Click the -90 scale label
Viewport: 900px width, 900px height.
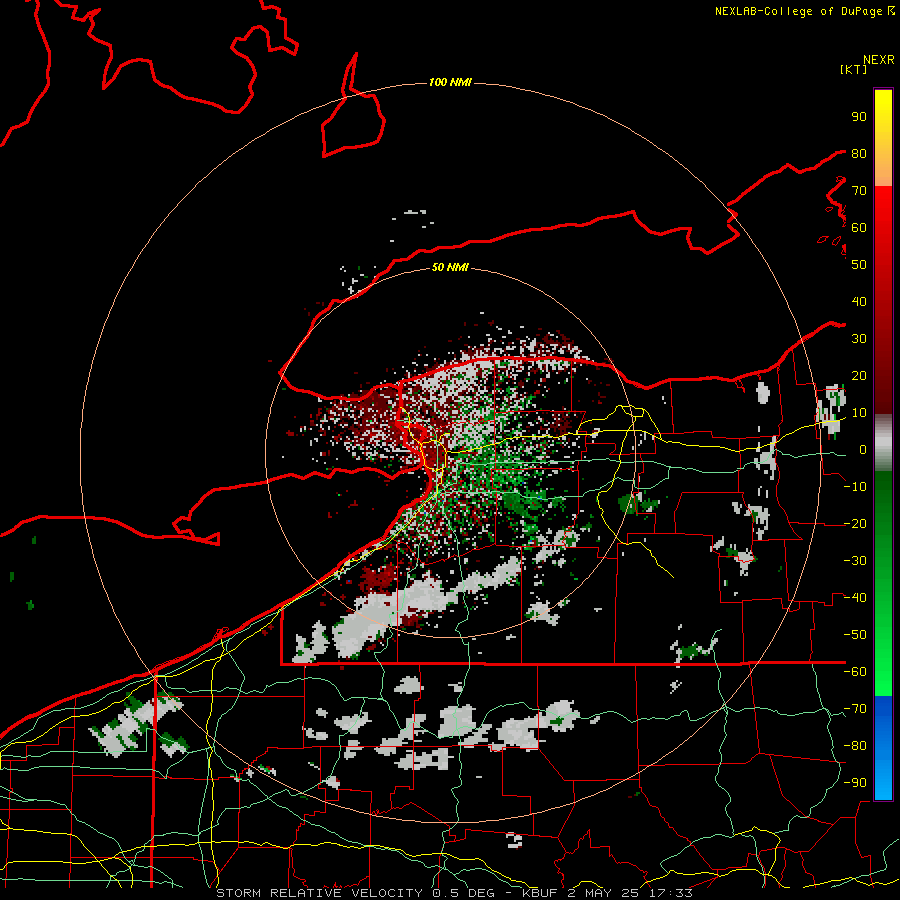[855, 783]
